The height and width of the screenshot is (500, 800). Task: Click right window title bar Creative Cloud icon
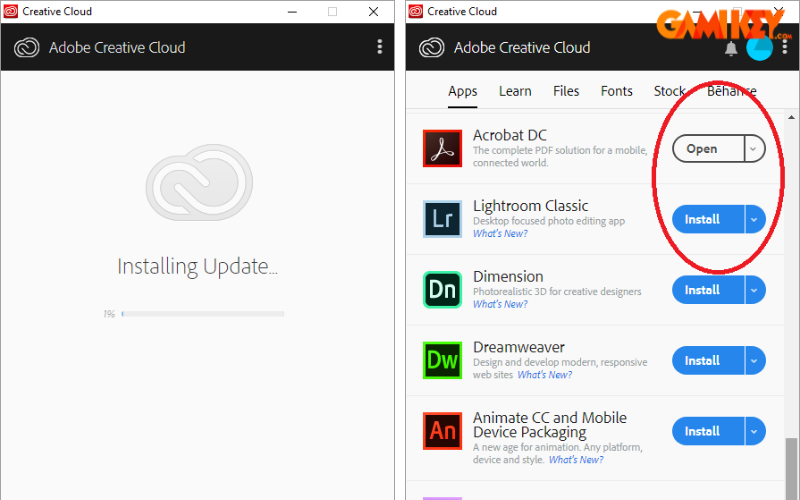tap(416, 11)
